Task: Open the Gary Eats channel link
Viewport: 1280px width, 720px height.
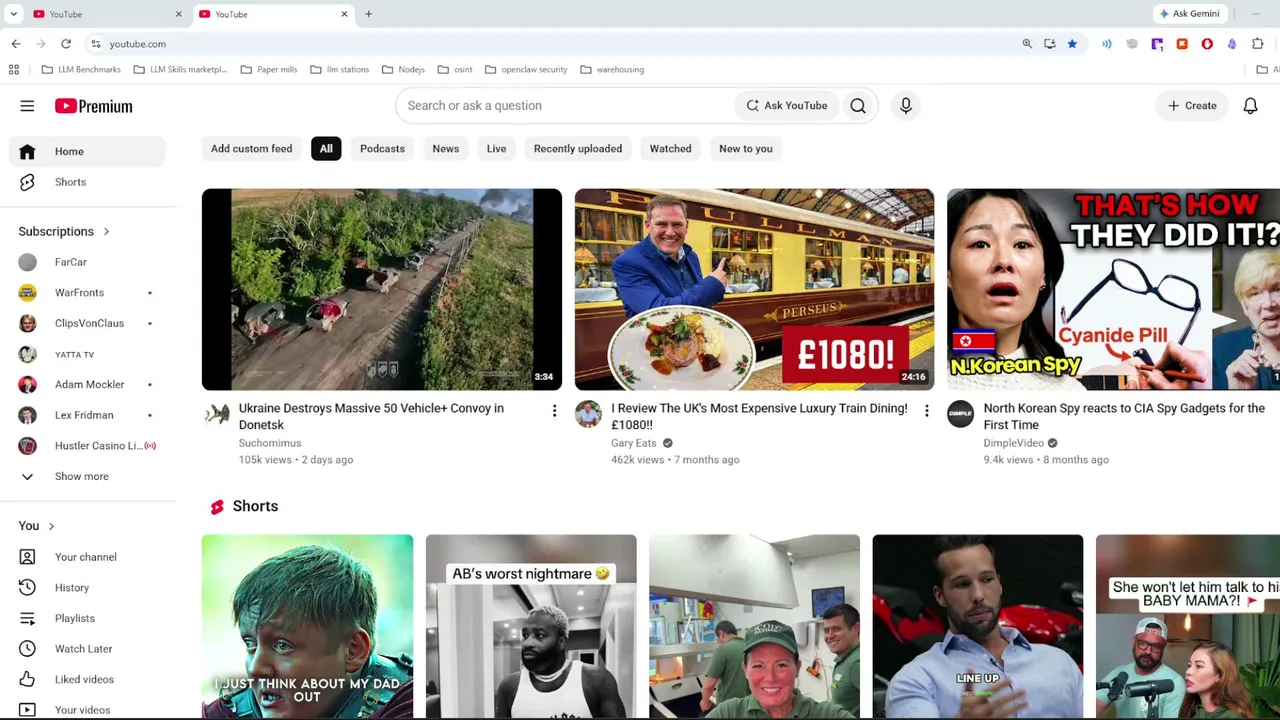Action: pyautogui.click(x=634, y=443)
